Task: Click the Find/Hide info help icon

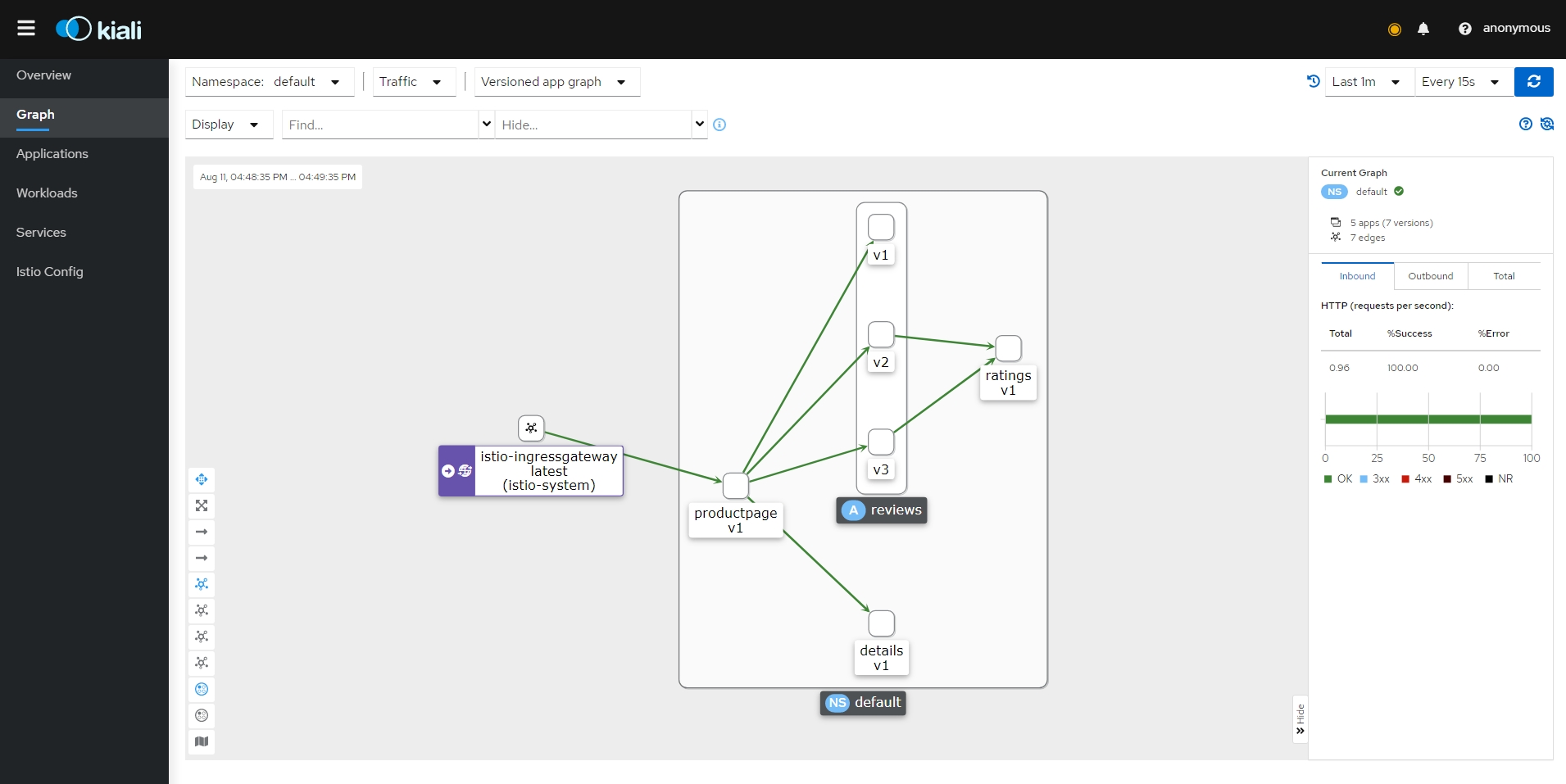Action: pos(719,125)
